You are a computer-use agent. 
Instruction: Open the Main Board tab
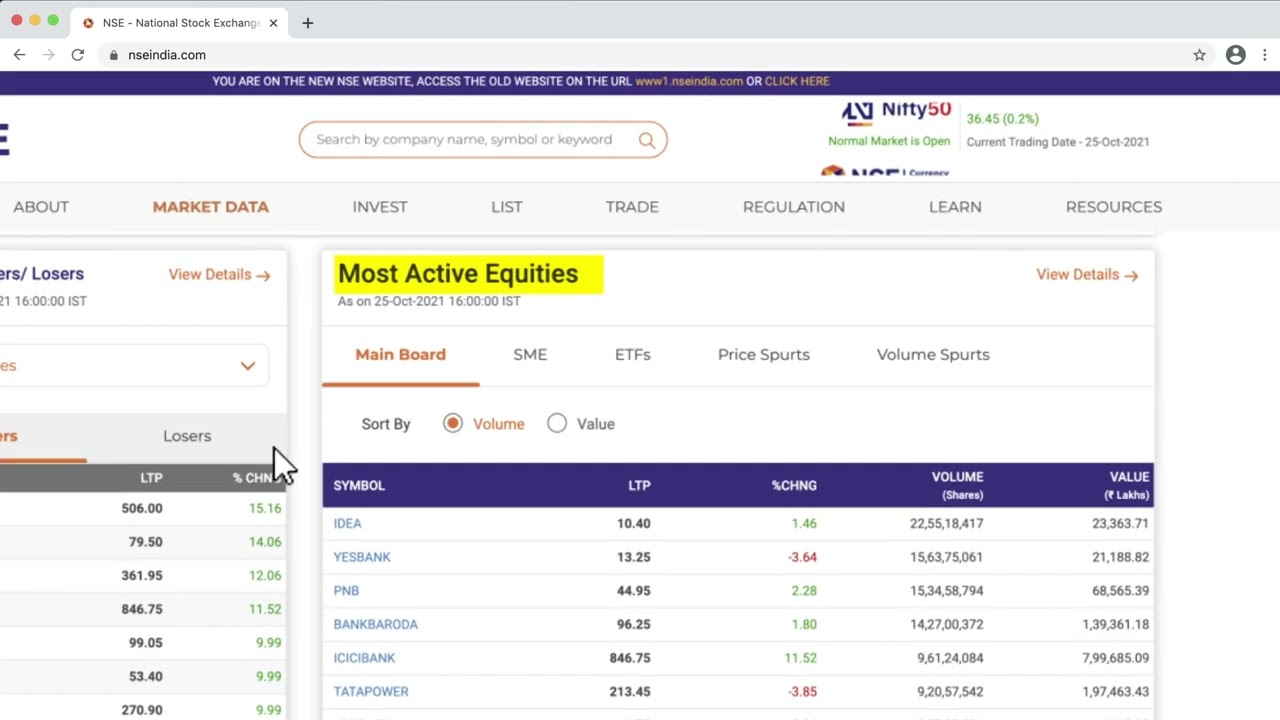click(x=400, y=354)
